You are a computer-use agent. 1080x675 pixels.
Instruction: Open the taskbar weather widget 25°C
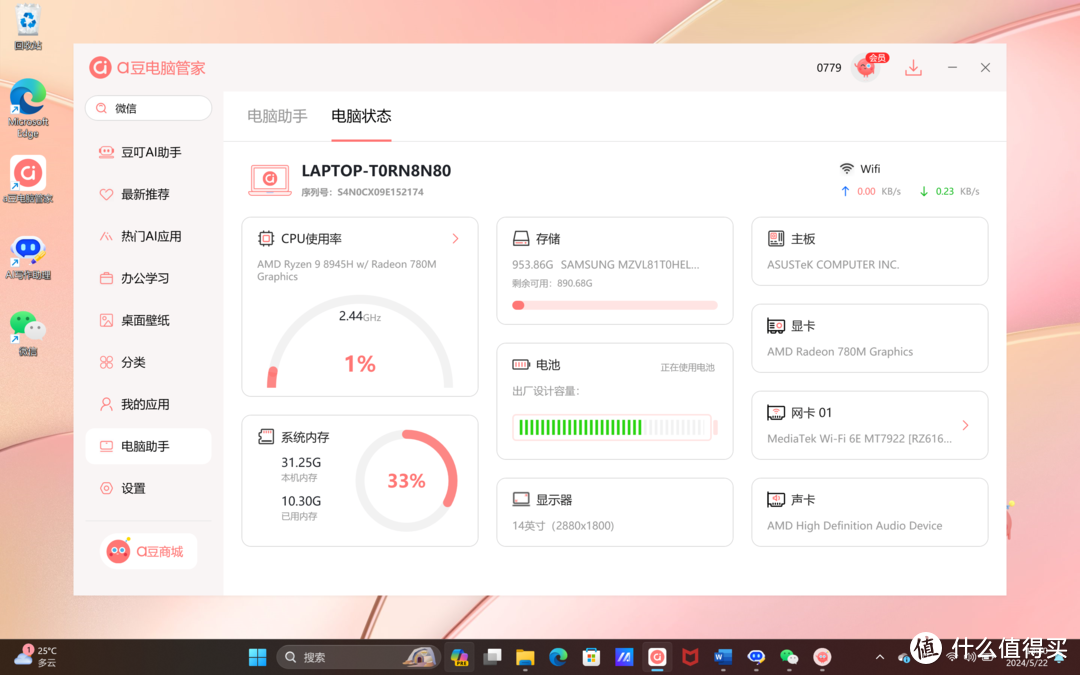(x=36, y=656)
